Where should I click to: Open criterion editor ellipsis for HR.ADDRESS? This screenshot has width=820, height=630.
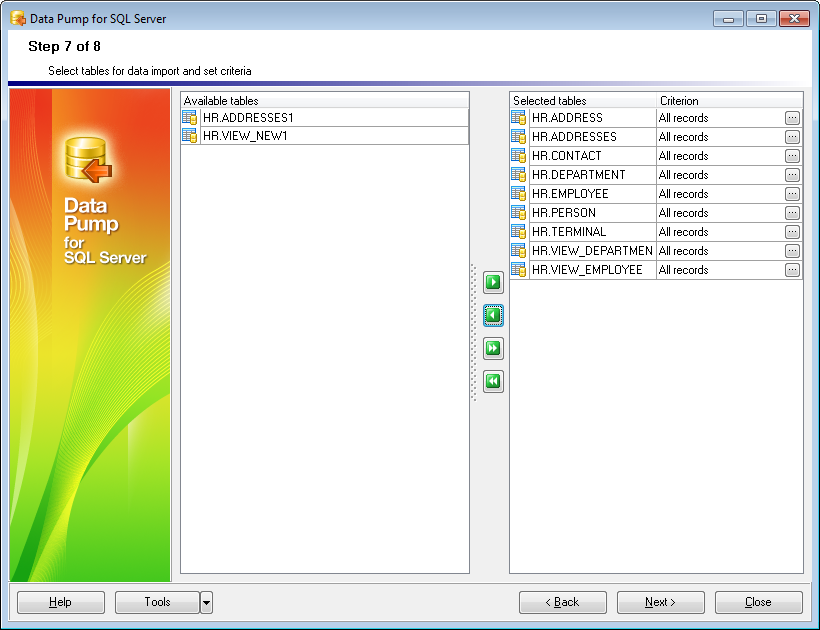coord(791,117)
